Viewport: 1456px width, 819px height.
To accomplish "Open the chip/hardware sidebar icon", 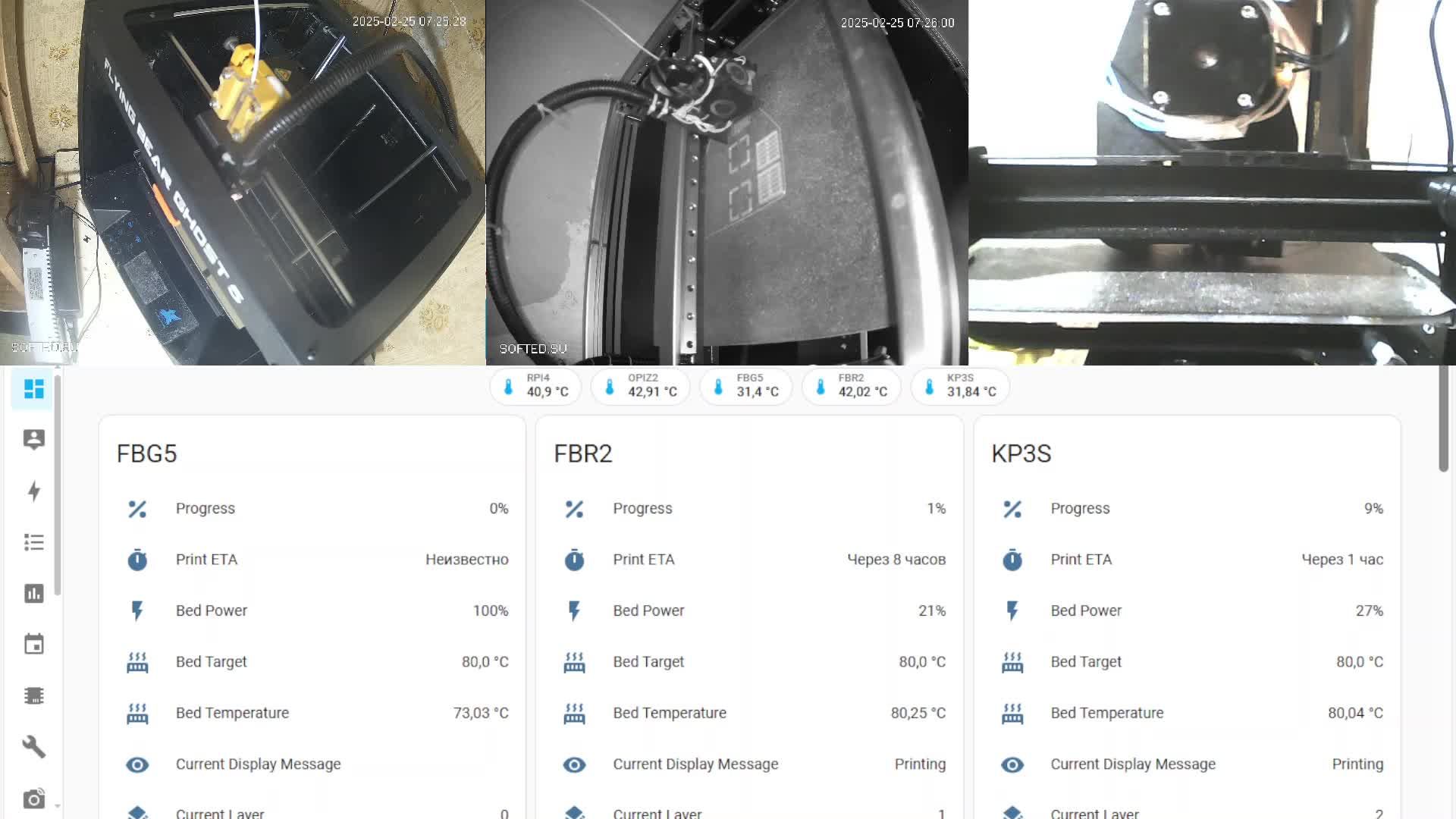I will (x=34, y=695).
